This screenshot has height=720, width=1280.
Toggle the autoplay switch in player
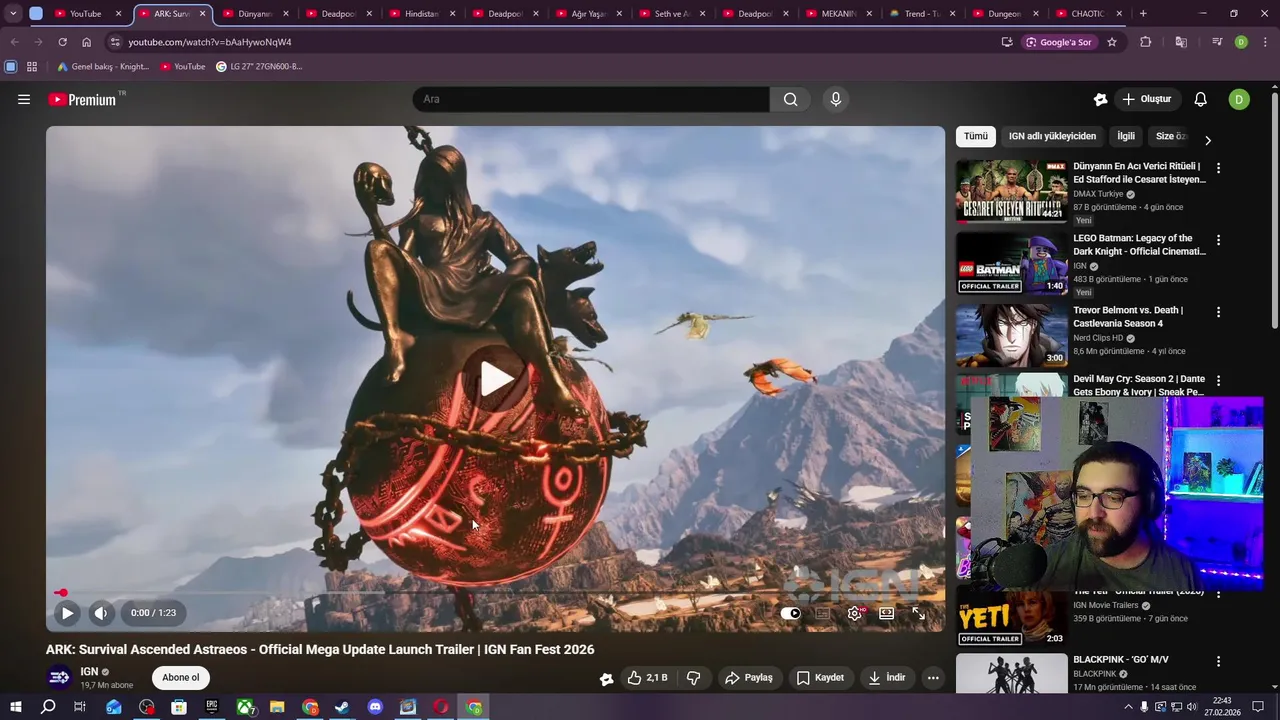(791, 613)
